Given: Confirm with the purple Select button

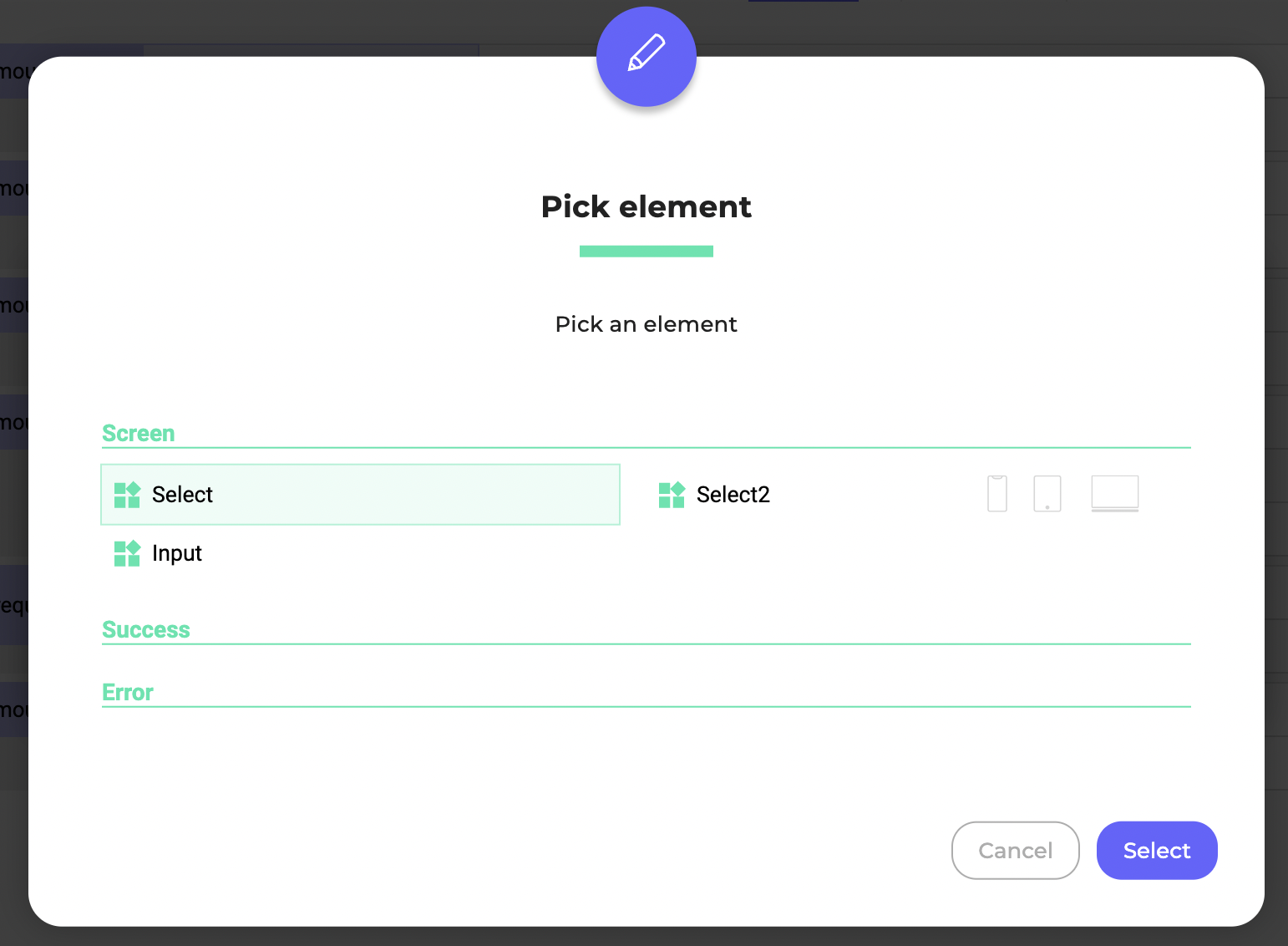Looking at the screenshot, I should click(1157, 850).
